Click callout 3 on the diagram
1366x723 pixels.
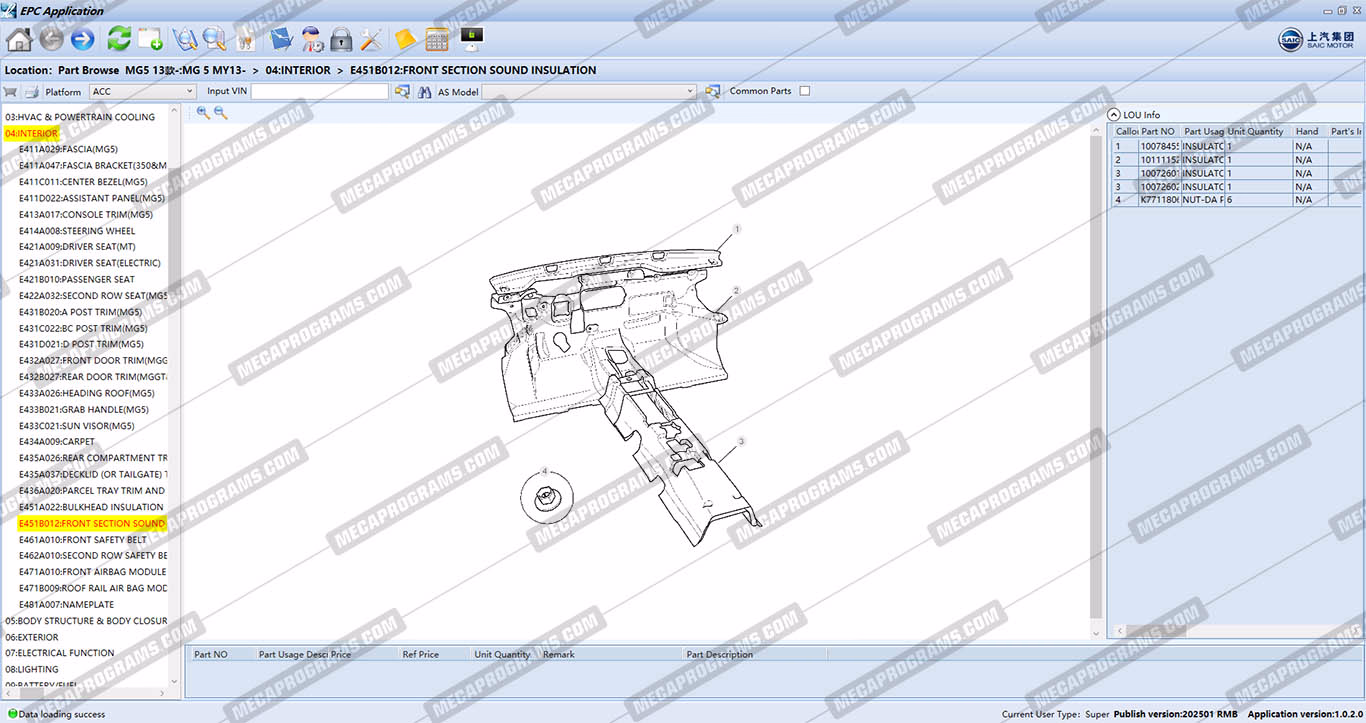coord(741,441)
